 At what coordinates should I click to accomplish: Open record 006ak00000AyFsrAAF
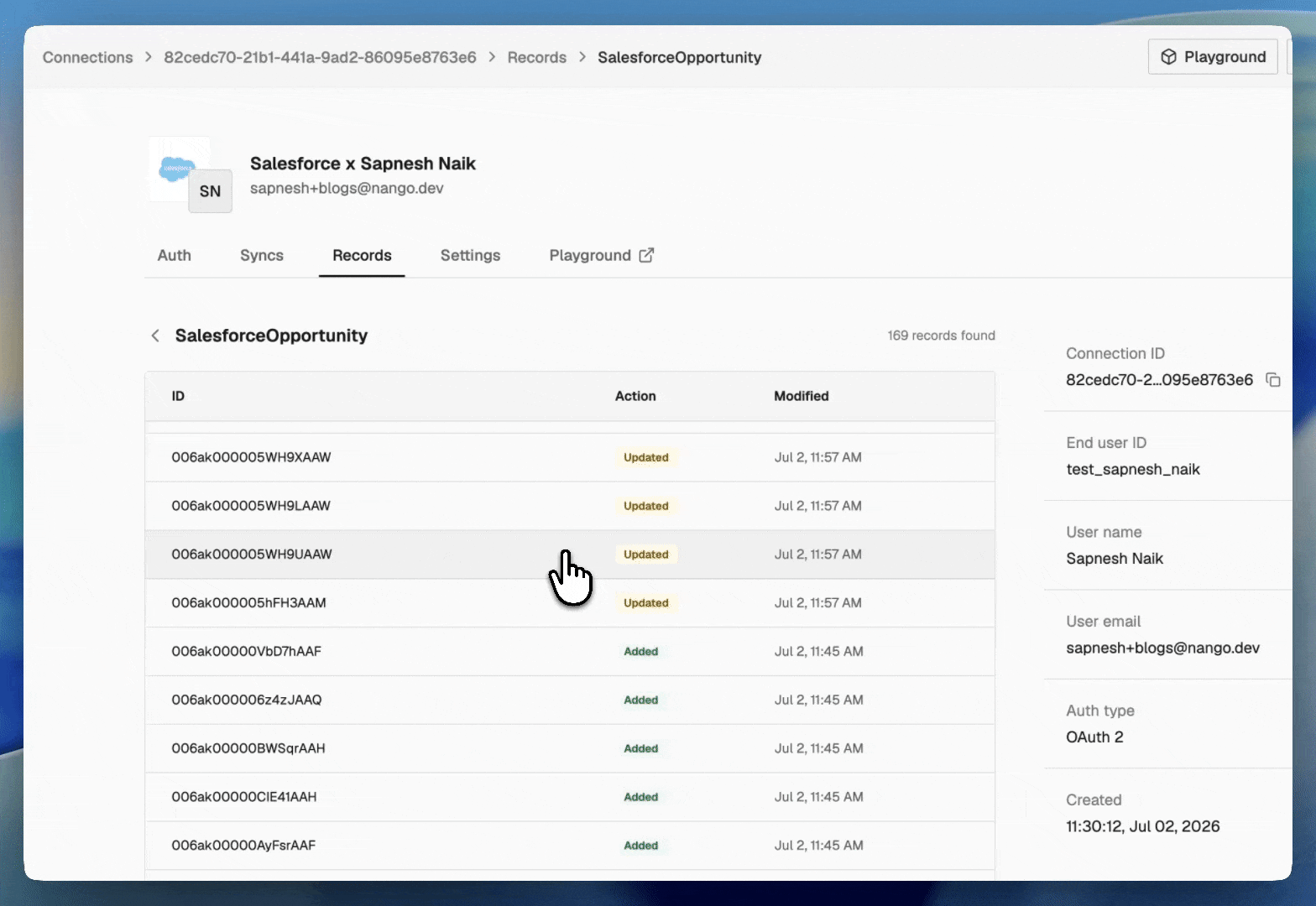click(x=570, y=846)
